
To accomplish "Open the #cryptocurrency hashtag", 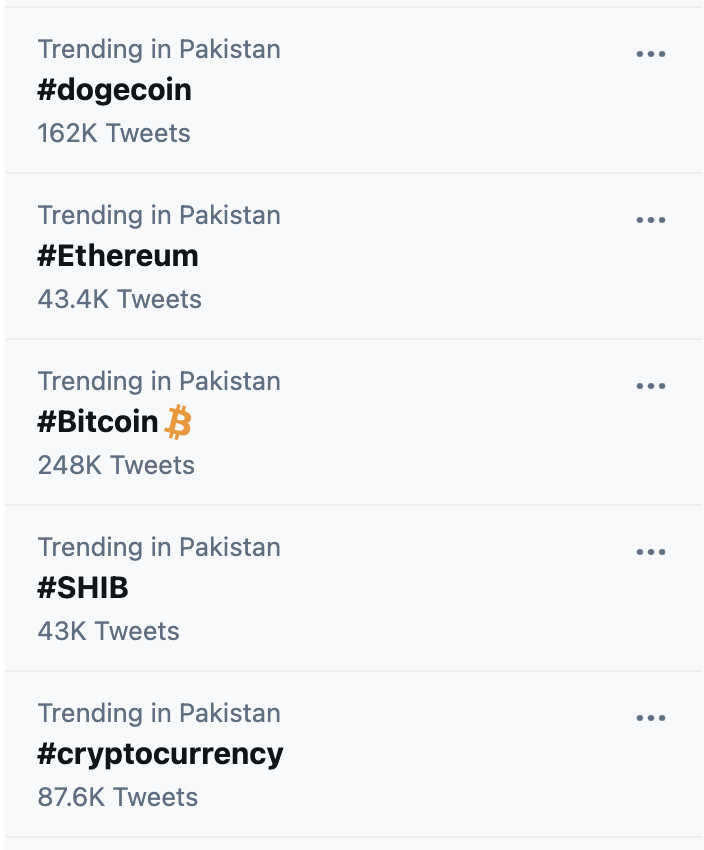I will tap(160, 754).
